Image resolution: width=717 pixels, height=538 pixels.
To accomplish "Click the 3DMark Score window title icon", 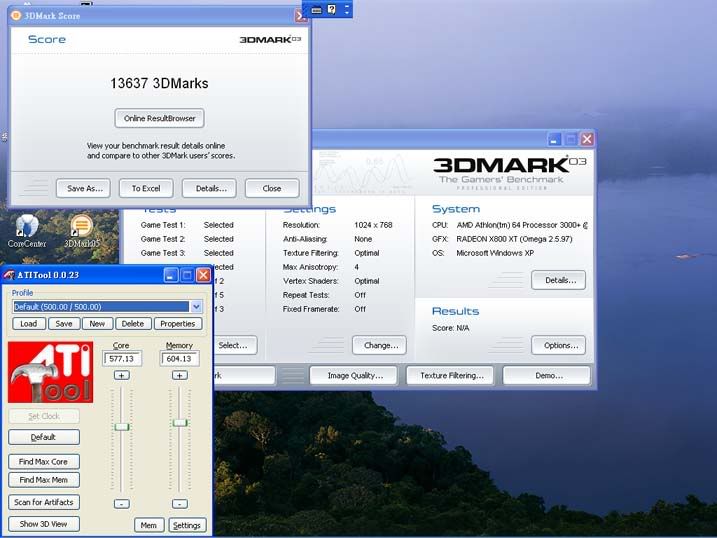I will coord(16,16).
